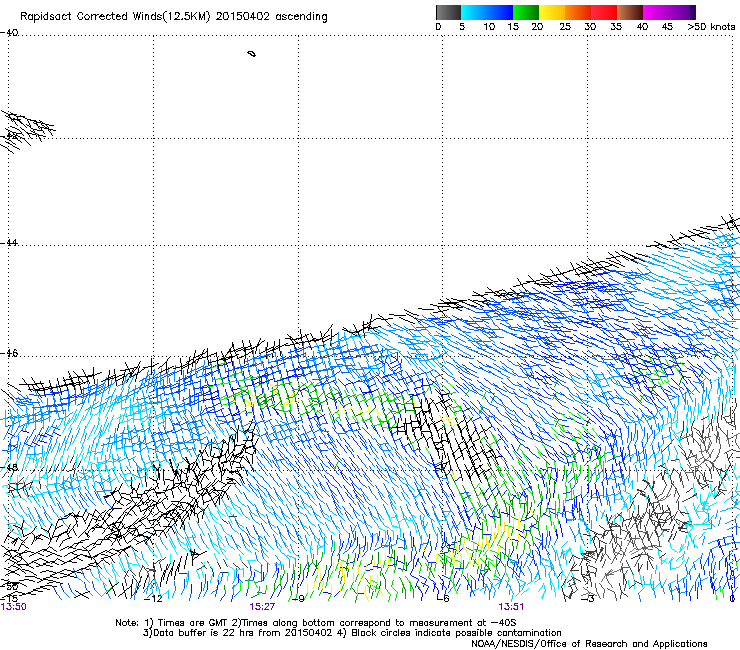Click the purple '13:50' pass time
Screen dimensions: 740x650
(x=13, y=607)
